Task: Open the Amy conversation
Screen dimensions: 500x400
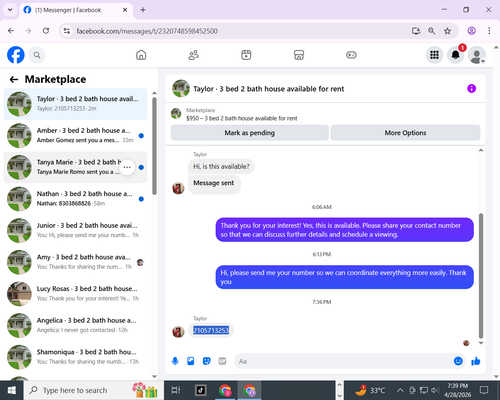Action: [75, 262]
